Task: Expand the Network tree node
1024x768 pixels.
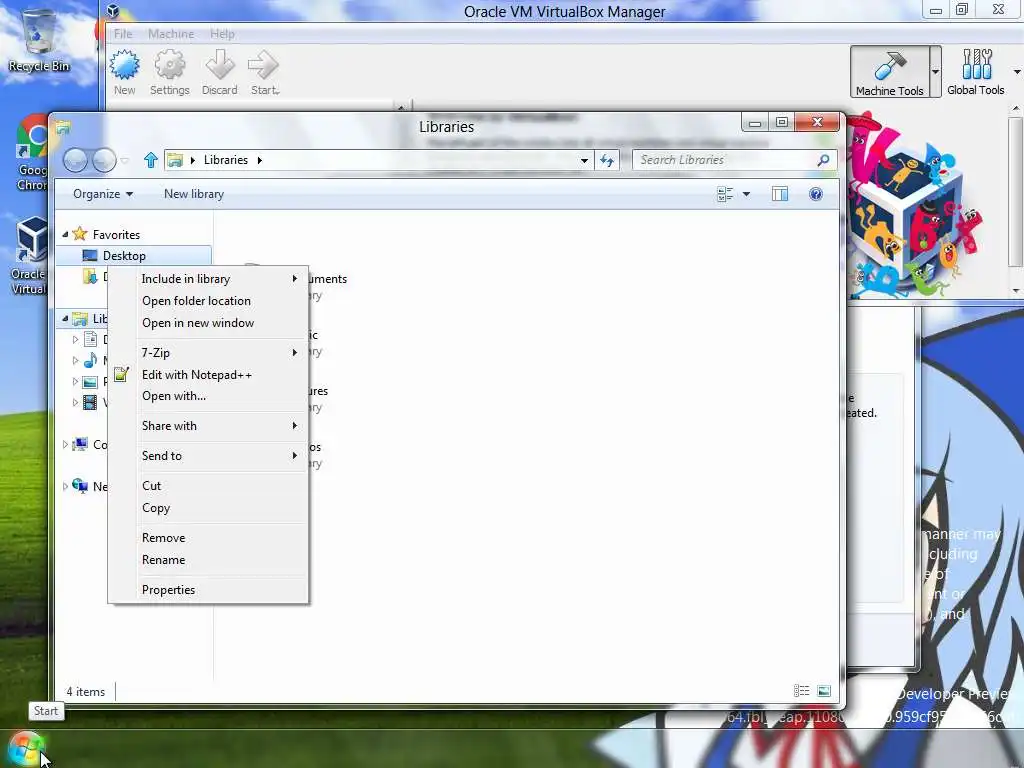Action: [65, 487]
